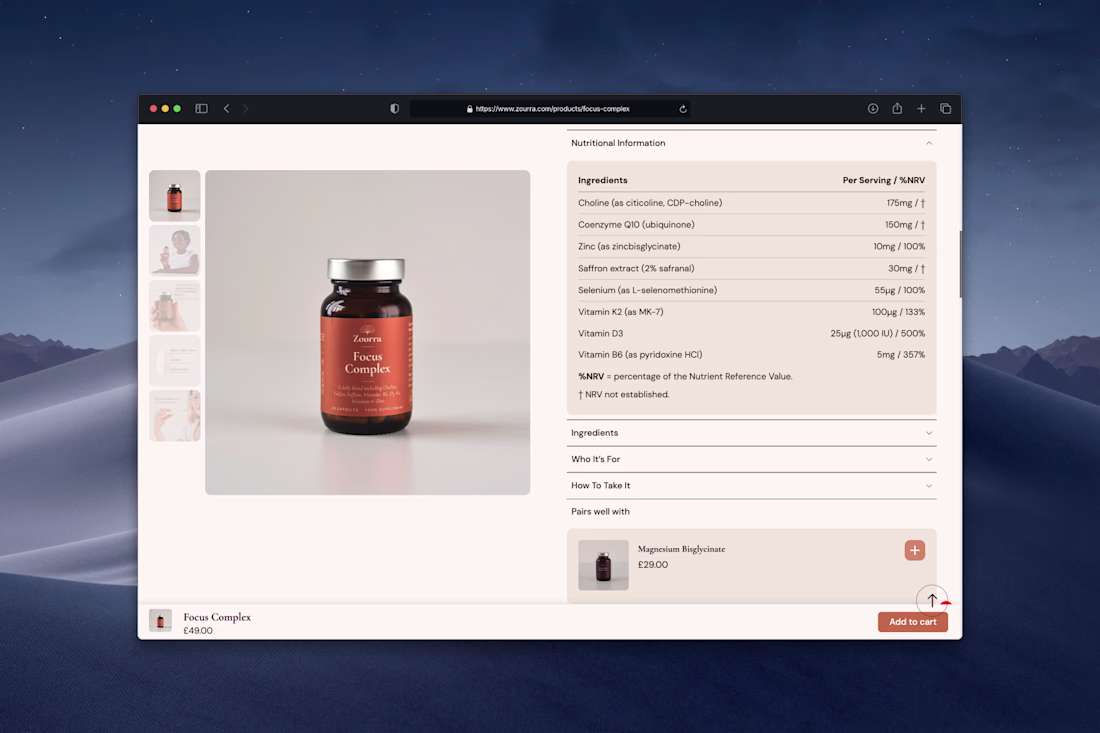Screen dimensions: 1100x733
Task: Go forward with the right chevron arrow
Action: pyautogui.click(x=246, y=109)
